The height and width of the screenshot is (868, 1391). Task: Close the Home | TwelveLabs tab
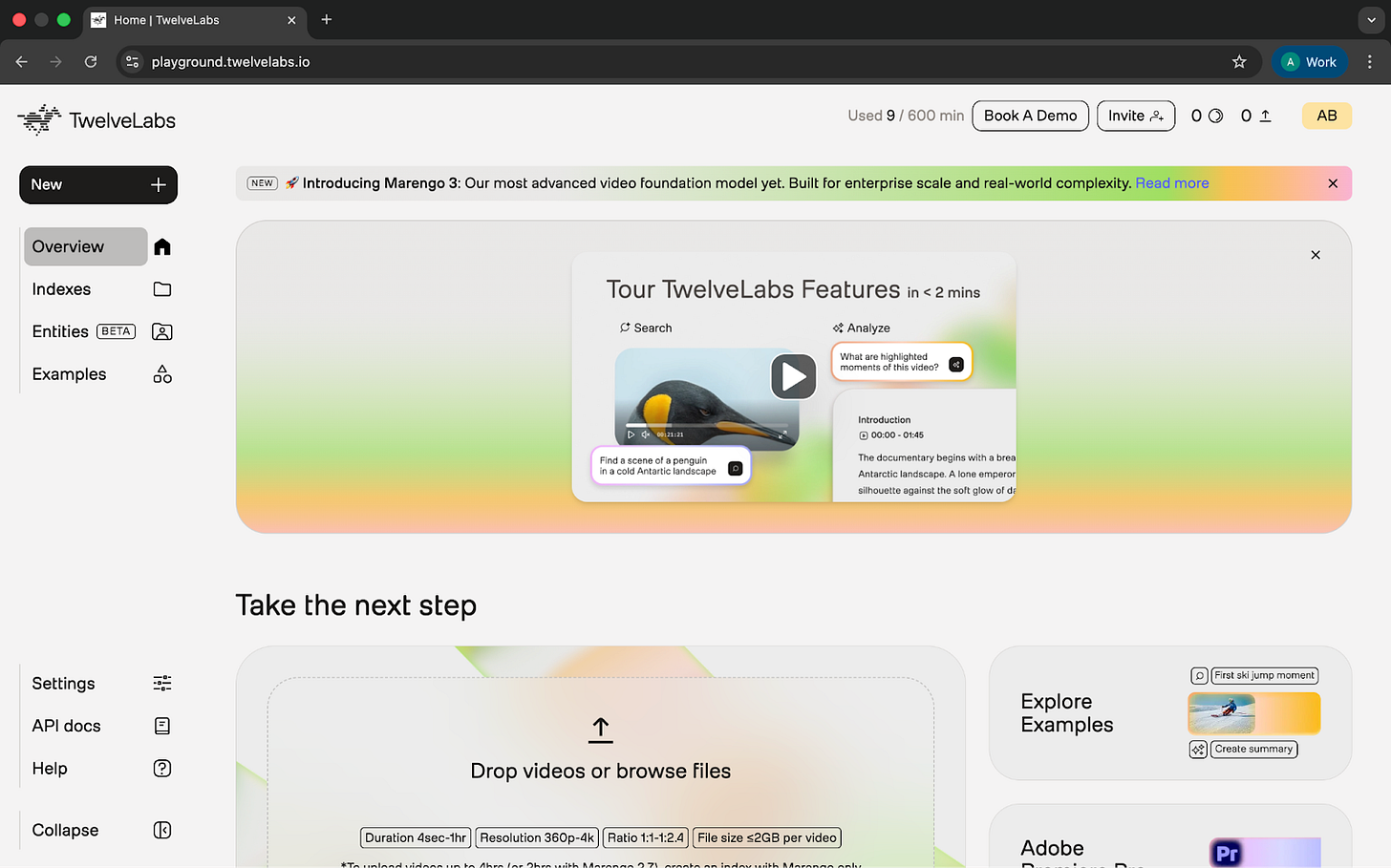click(x=291, y=20)
